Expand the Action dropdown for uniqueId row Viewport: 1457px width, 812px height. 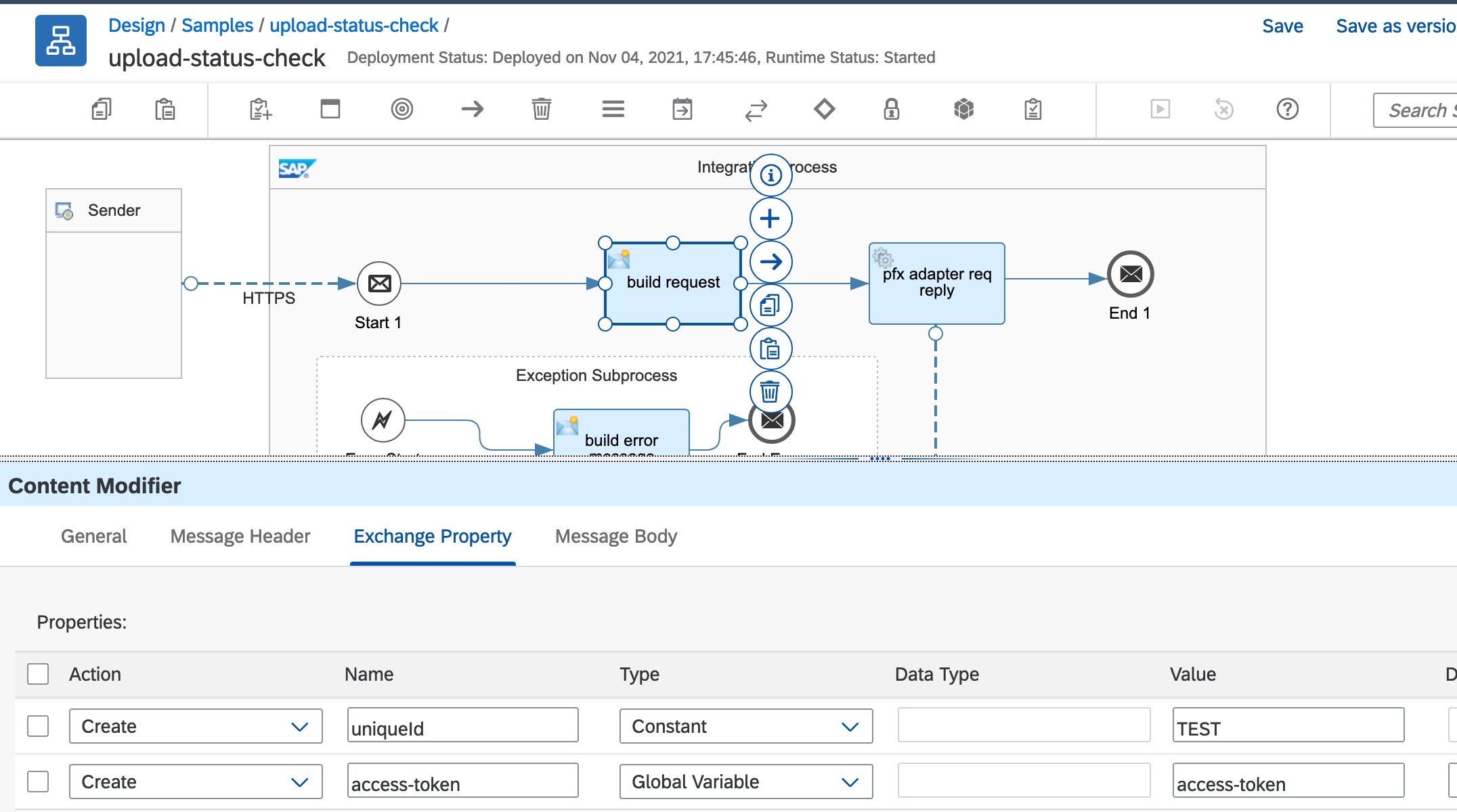196,726
